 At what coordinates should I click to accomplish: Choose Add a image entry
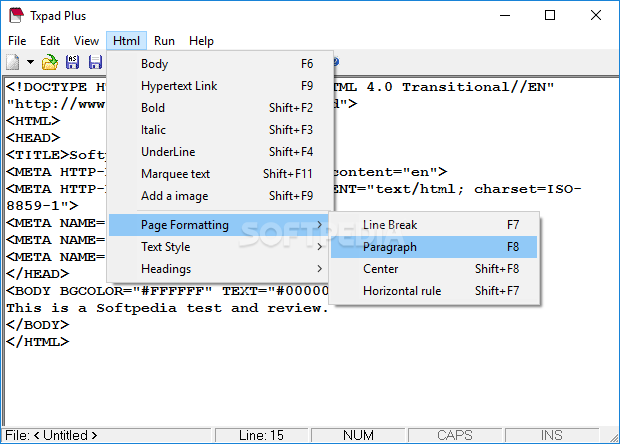click(x=221, y=196)
